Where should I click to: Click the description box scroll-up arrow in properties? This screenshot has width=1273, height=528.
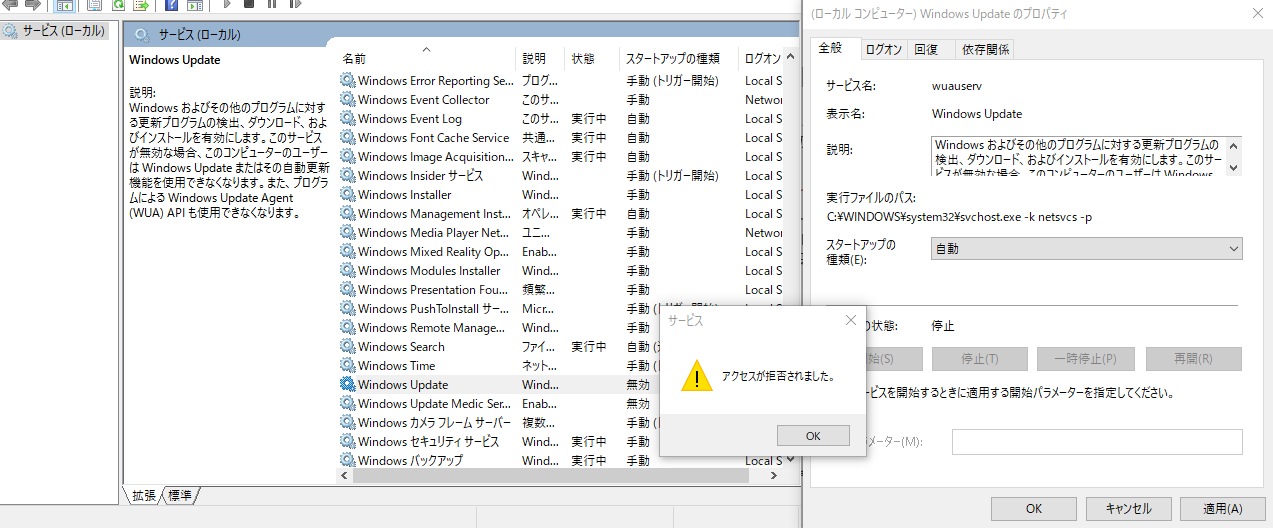(x=1234, y=145)
